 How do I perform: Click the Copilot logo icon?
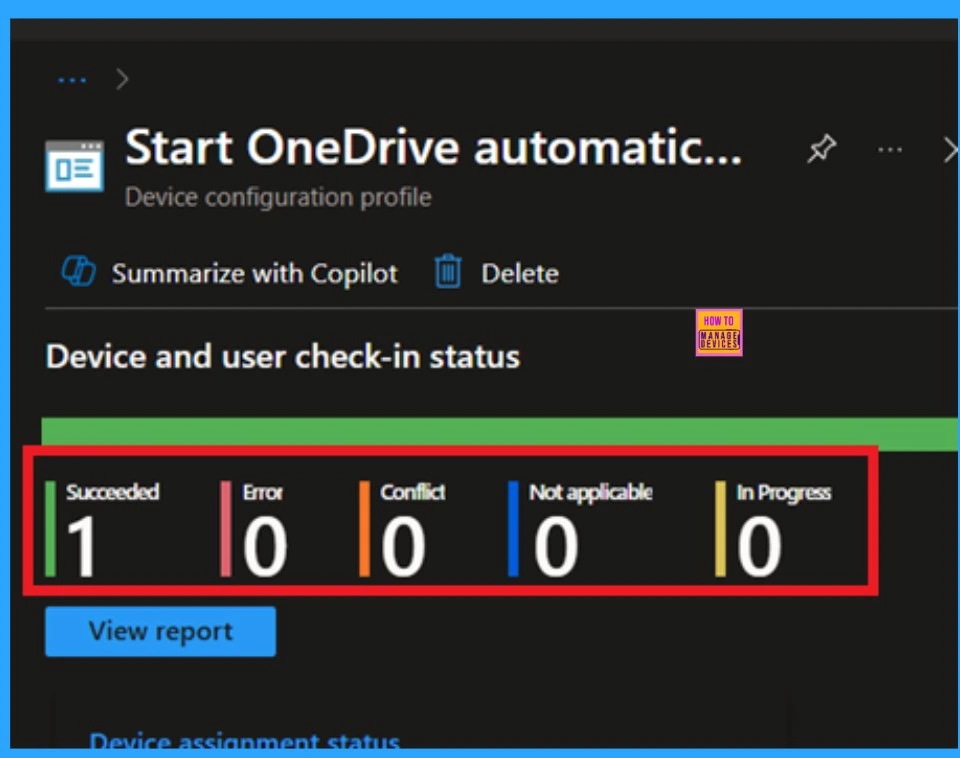coord(78,273)
